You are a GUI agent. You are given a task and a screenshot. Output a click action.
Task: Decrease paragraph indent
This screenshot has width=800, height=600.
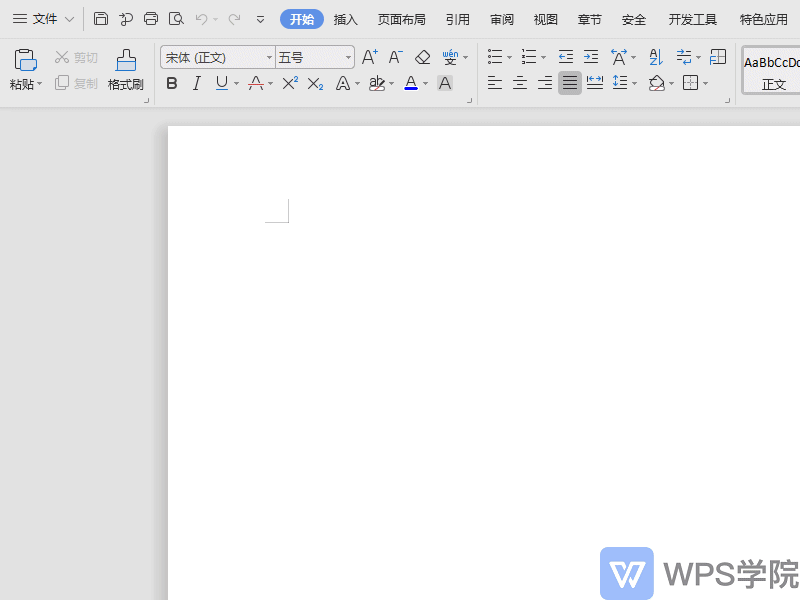point(566,57)
